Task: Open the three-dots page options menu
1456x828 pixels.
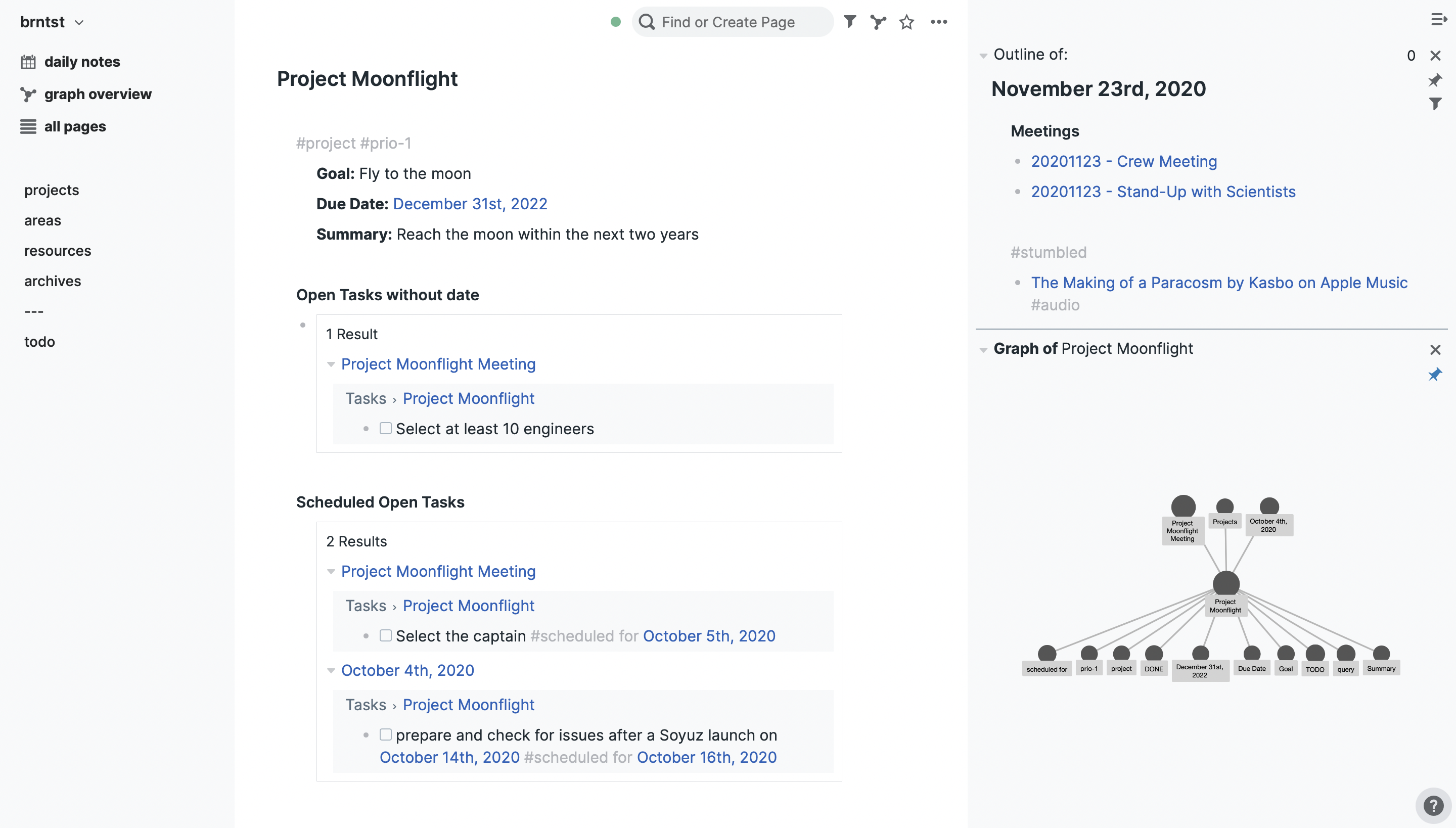Action: (939, 22)
